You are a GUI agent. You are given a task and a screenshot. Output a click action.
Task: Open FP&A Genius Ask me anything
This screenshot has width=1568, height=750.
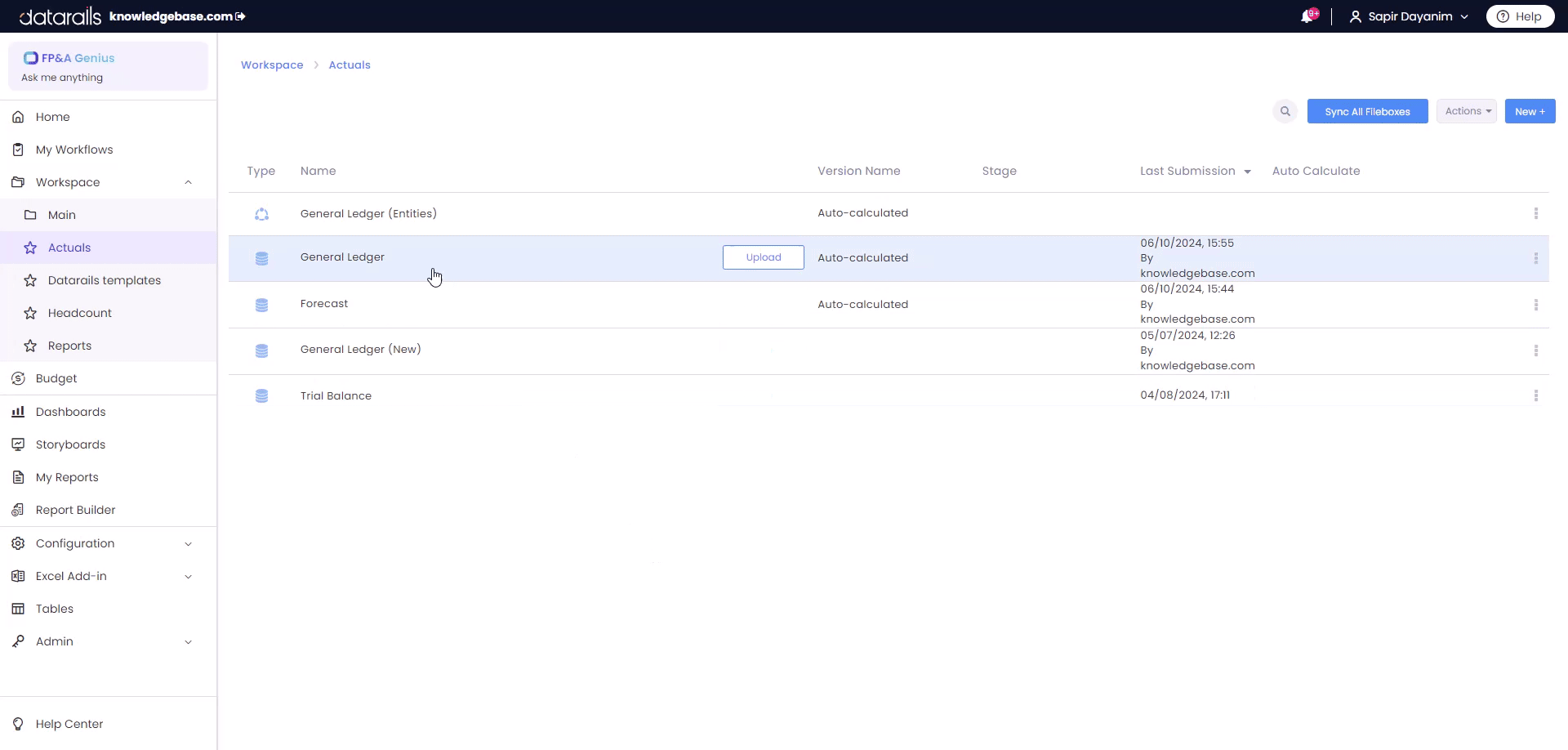pos(108,66)
